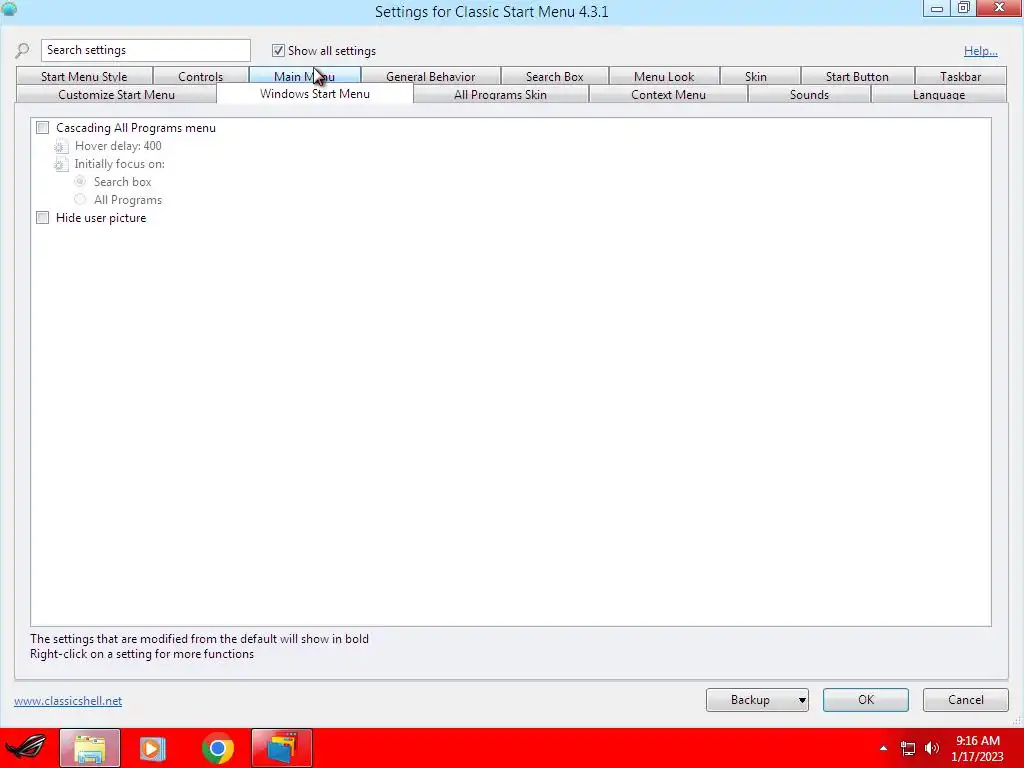The image size is (1024, 768).
Task: Open the taskbar clock showing 9:16 AM
Action: (x=978, y=748)
